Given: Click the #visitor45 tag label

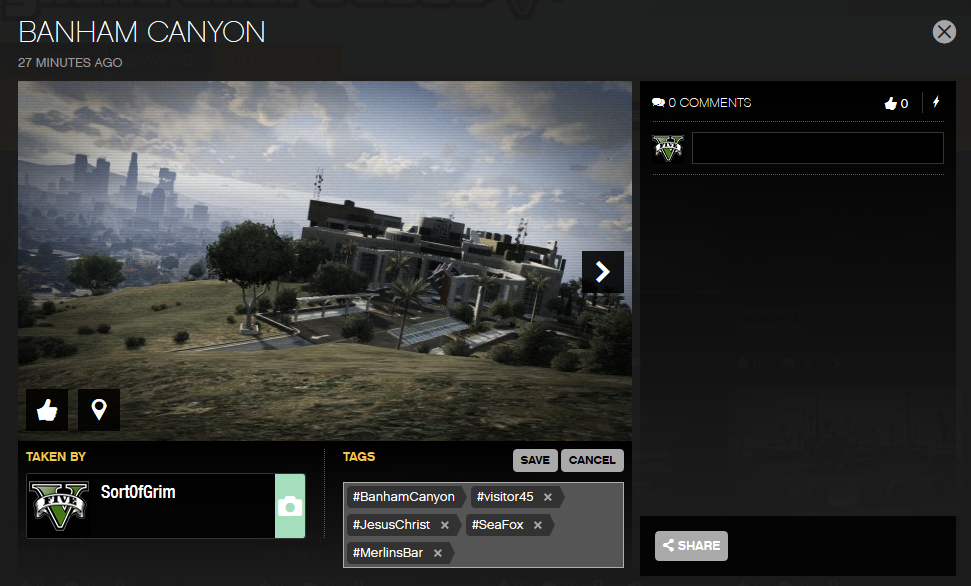Looking at the screenshot, I should pyautogui.click(x=505, y=497).
